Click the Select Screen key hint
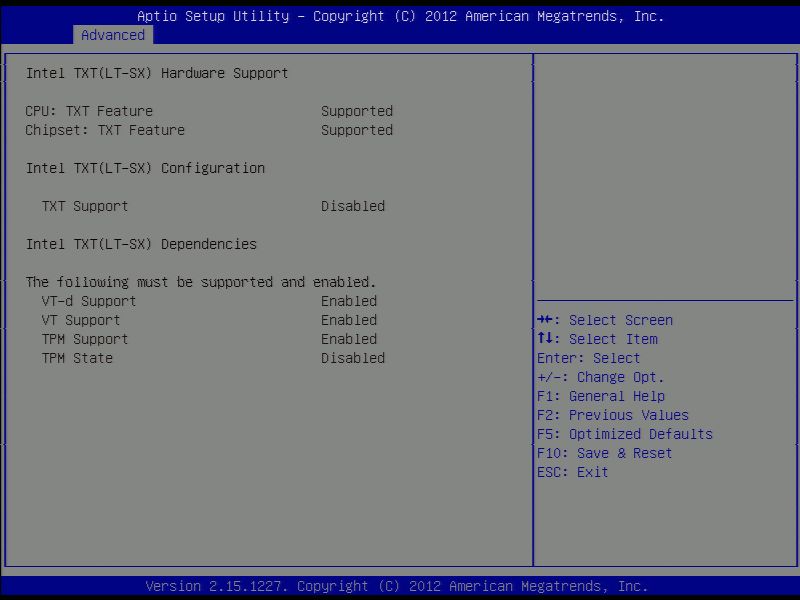 605,320
